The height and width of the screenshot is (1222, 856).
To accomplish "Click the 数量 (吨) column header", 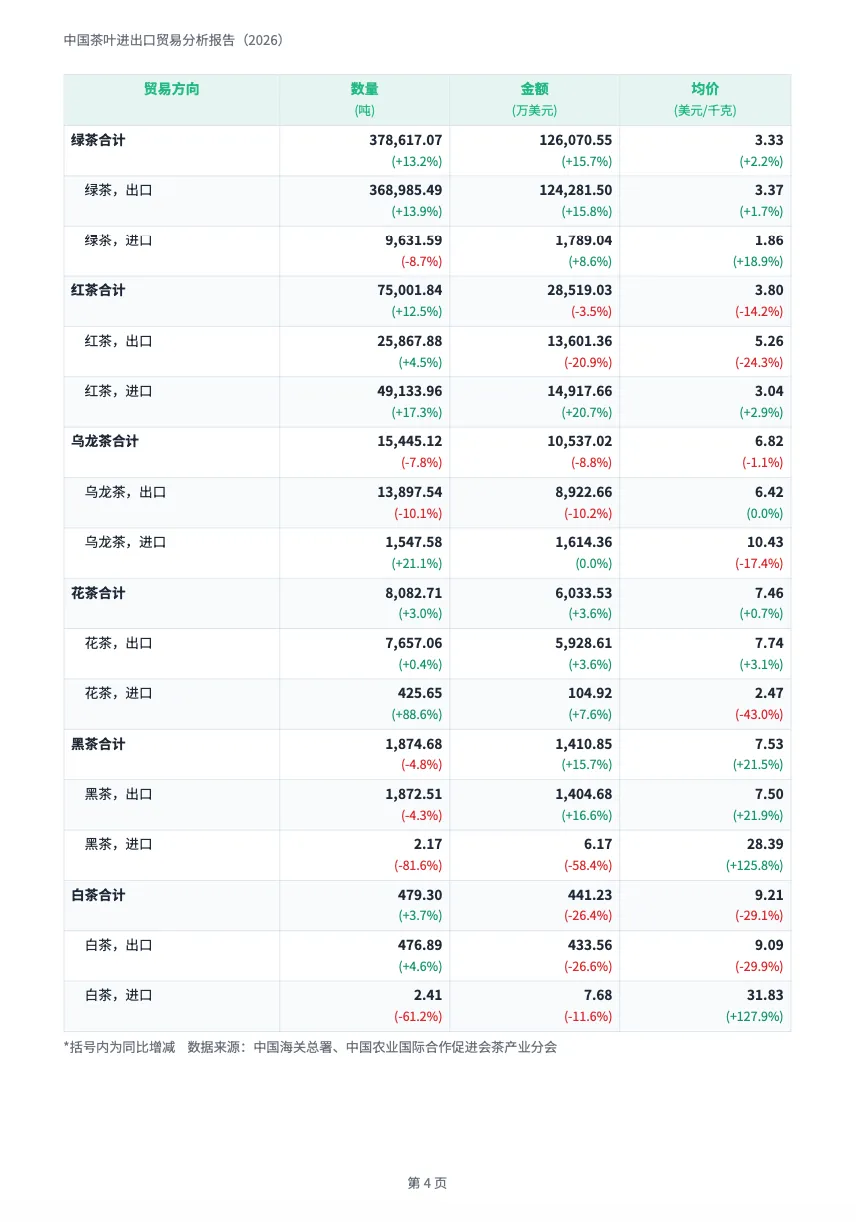I will [x=364, y=100].
